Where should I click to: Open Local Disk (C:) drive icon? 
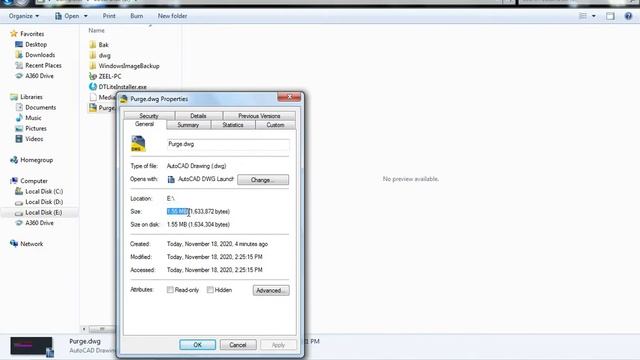(19, 191)
